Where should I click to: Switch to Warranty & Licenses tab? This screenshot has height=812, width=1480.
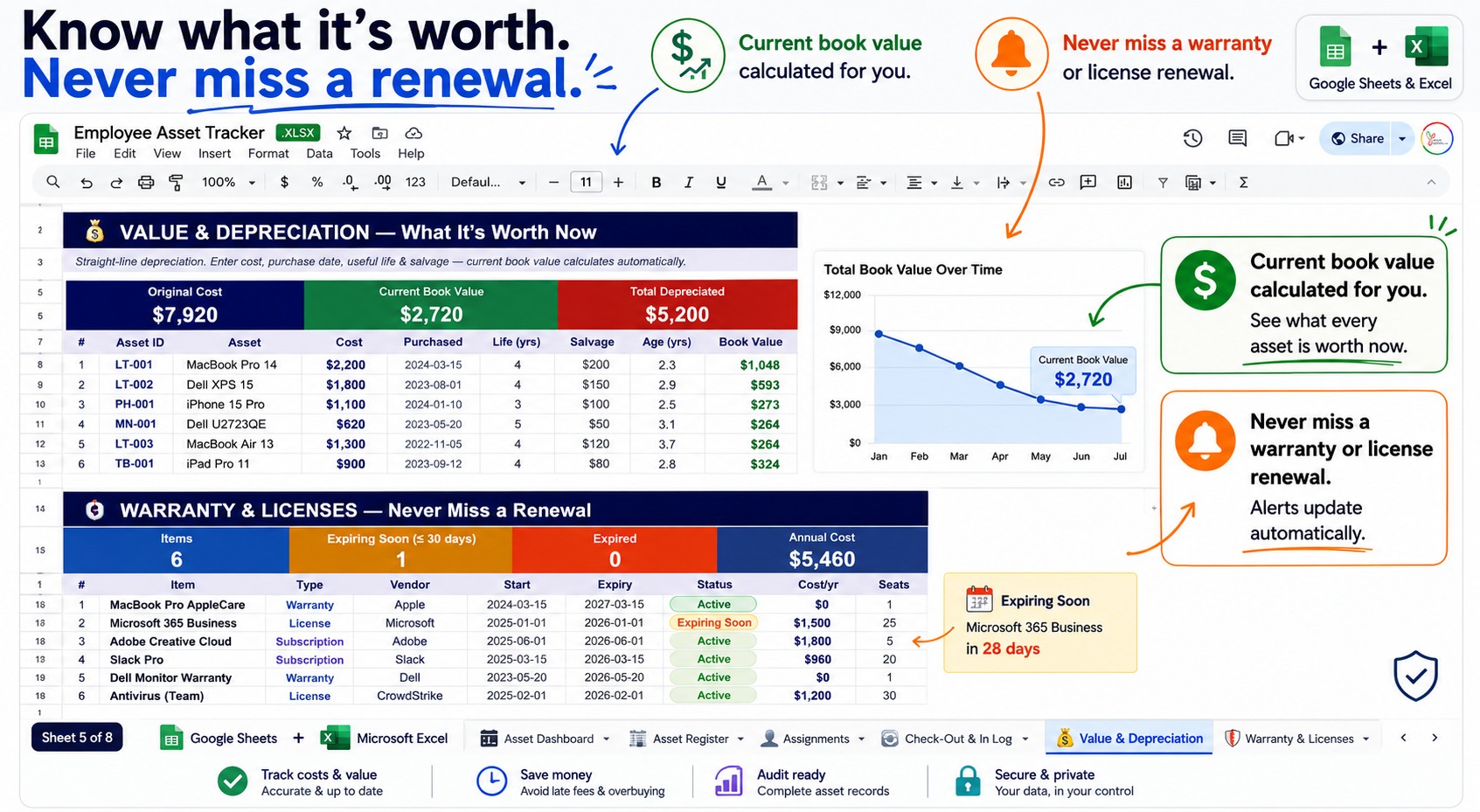(x=1296, y=739)
